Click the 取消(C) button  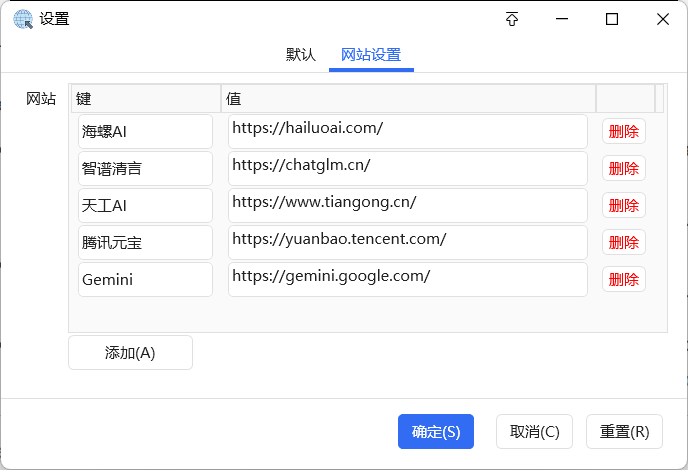click(x=534, y=431)
